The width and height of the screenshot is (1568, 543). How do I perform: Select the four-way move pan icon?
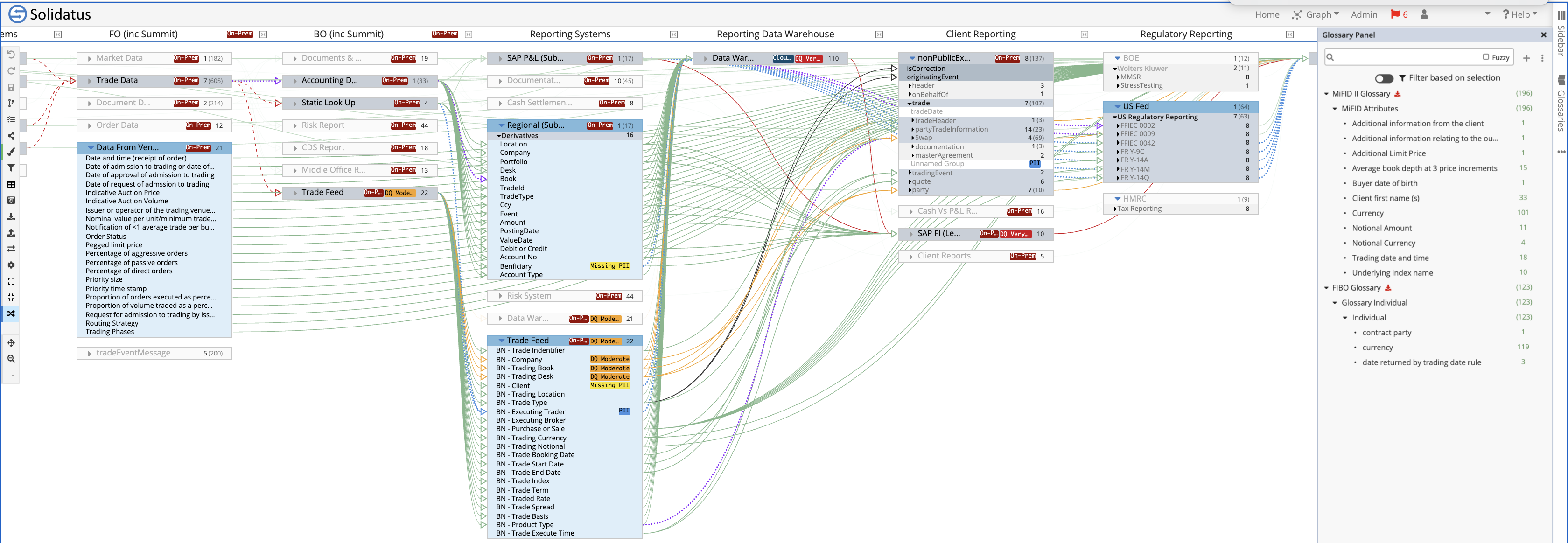pos(11,343)
